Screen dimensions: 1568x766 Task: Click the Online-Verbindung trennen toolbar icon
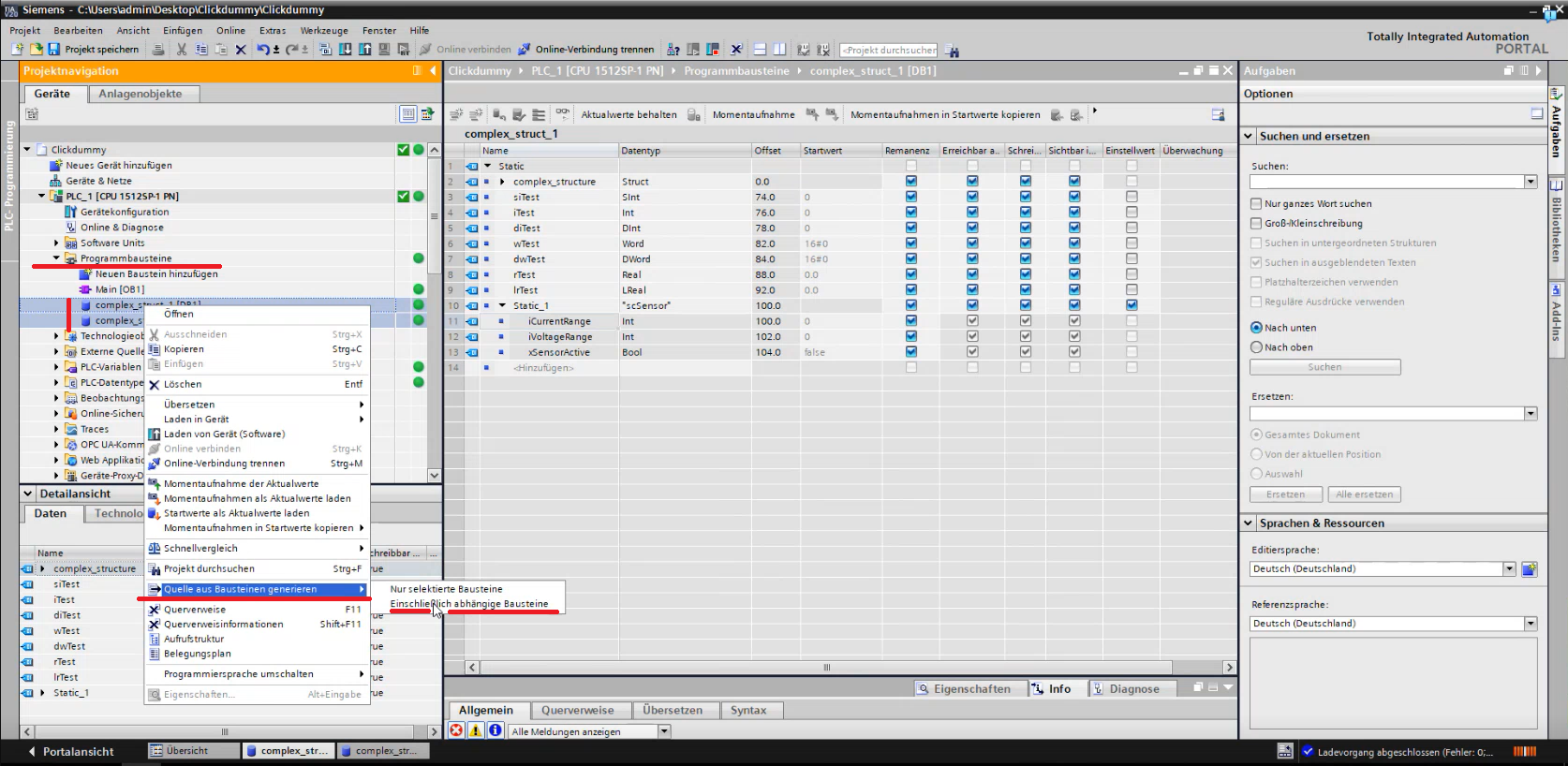coord(525,50)
